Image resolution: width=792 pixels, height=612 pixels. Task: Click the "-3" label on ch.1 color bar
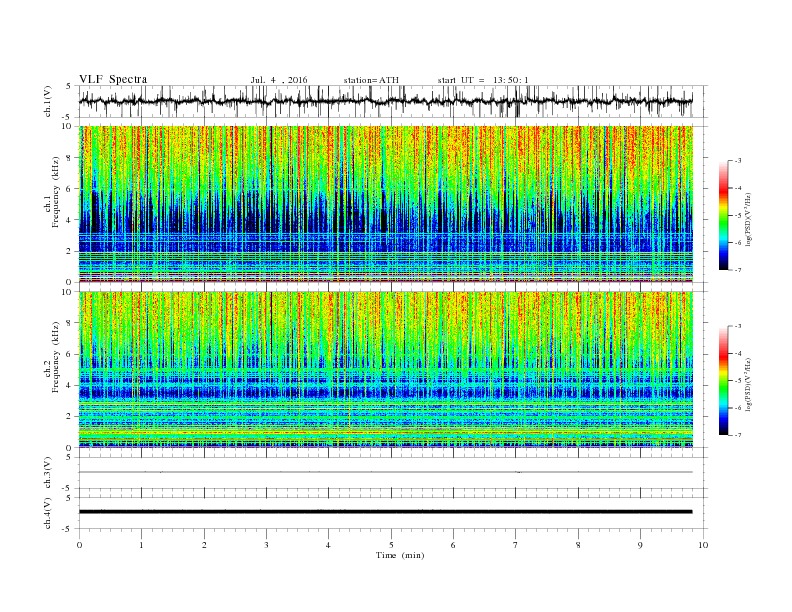coord(737,161)
